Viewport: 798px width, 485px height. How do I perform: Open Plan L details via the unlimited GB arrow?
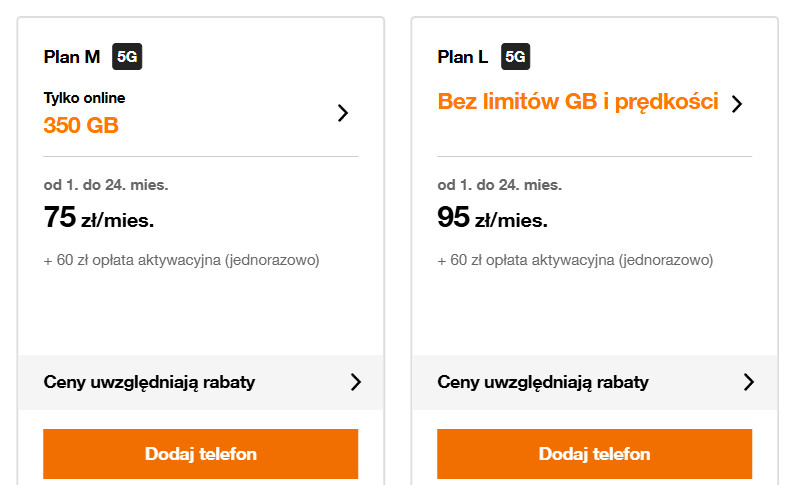point(737,104)
